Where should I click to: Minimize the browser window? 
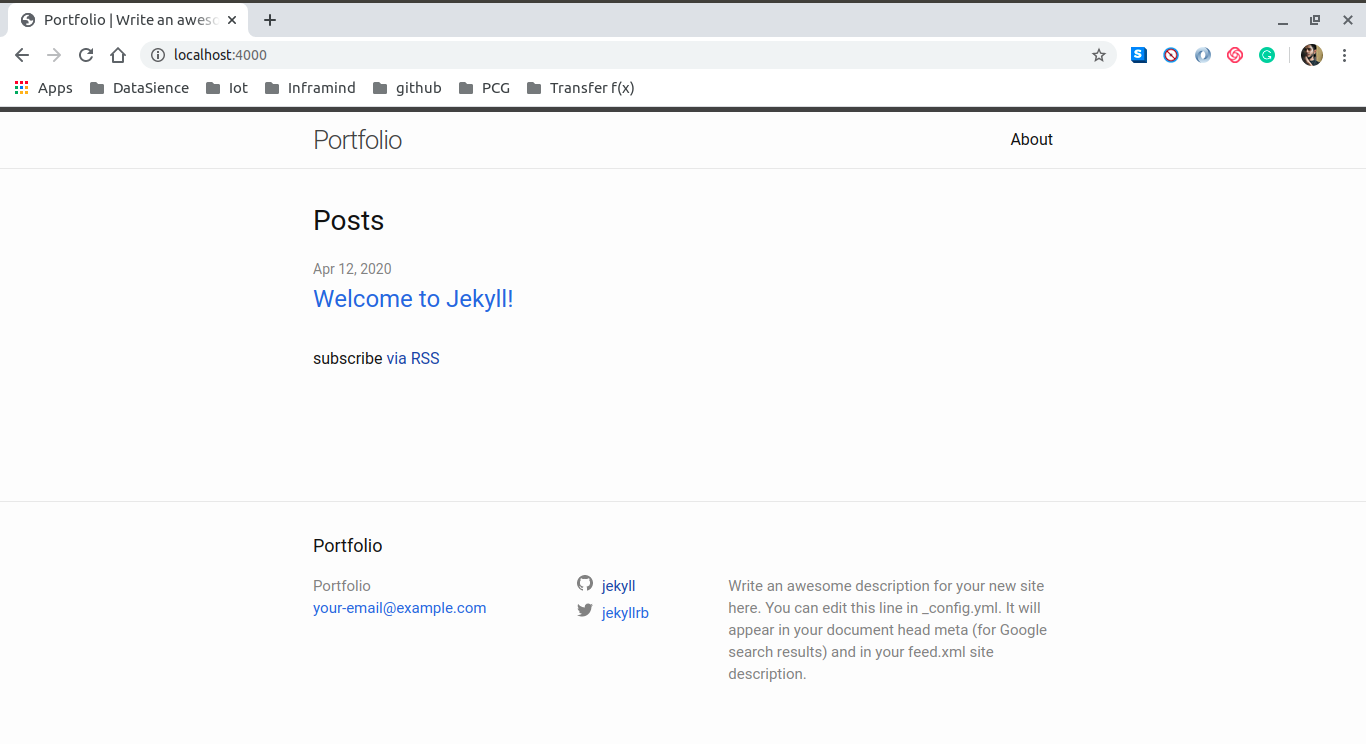(x=1283, y=20)
